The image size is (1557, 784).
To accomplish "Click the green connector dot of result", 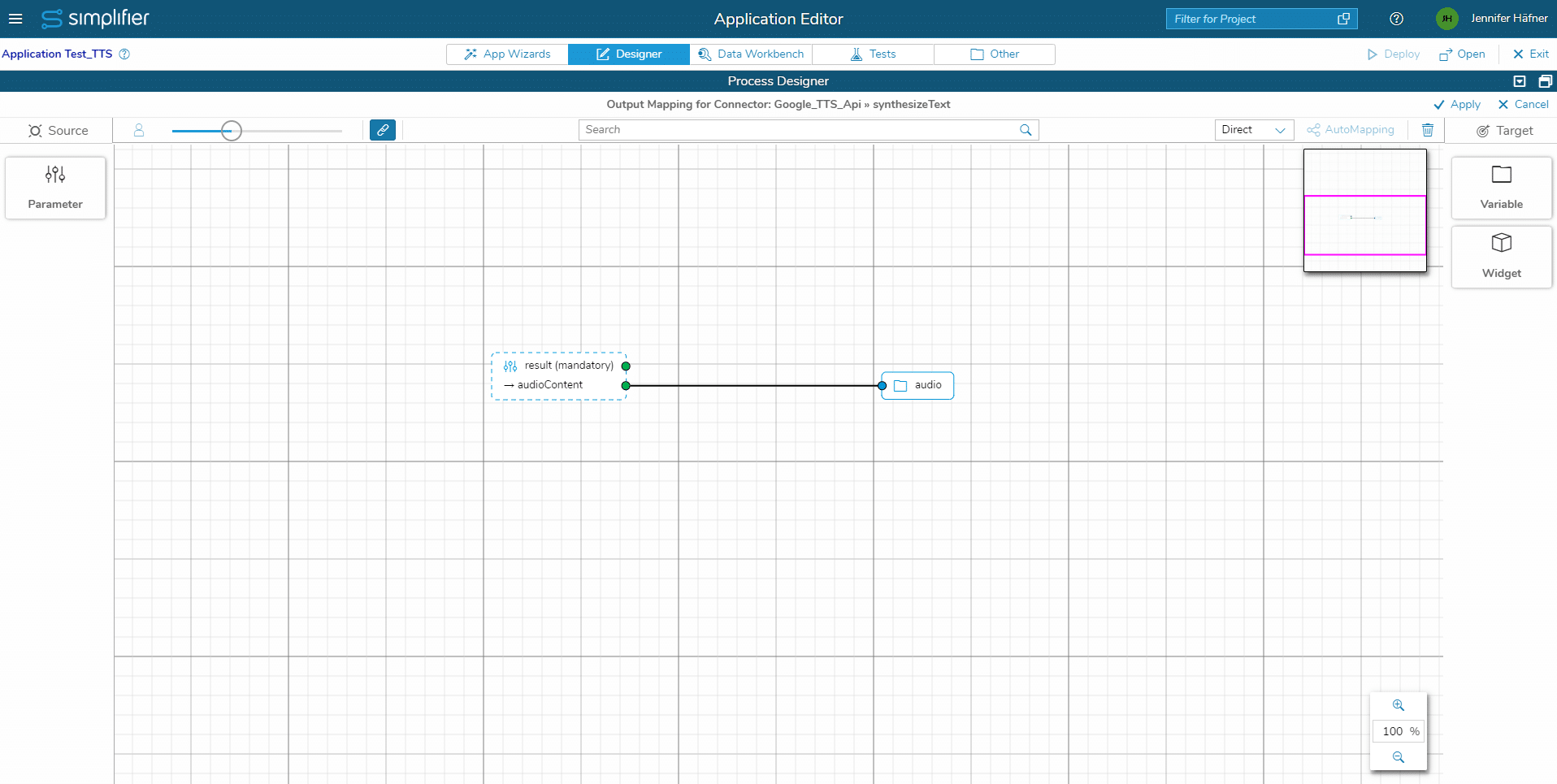I will tap(626, 366).
